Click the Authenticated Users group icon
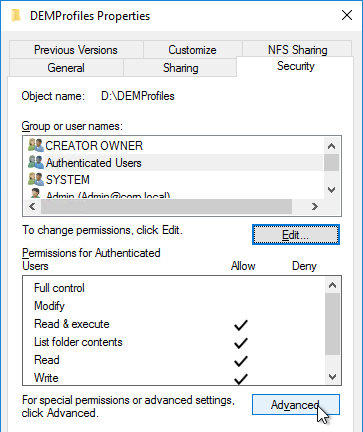 click(36, 163)
